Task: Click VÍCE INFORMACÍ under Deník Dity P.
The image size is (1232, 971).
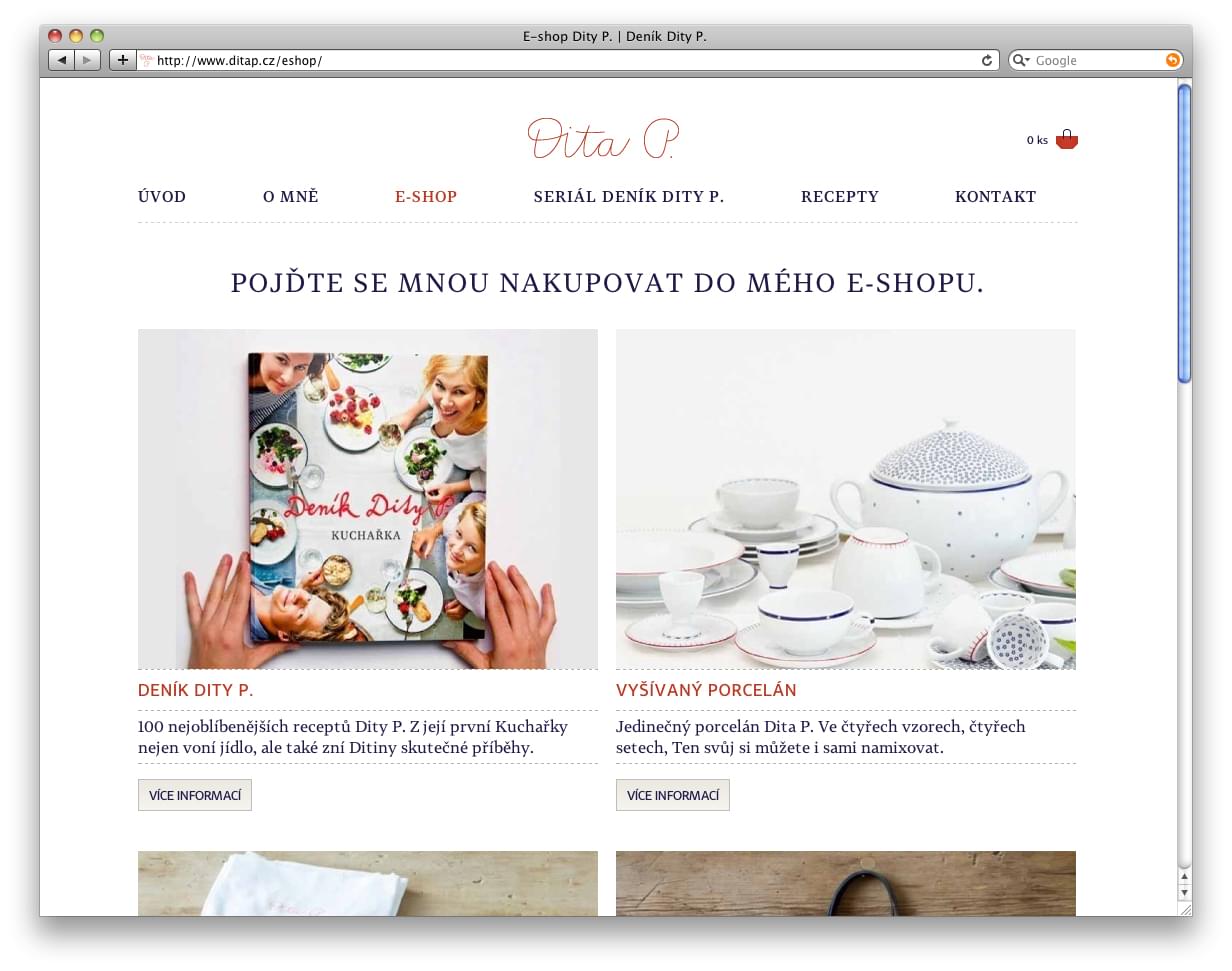Action: (x=195, y=795)
